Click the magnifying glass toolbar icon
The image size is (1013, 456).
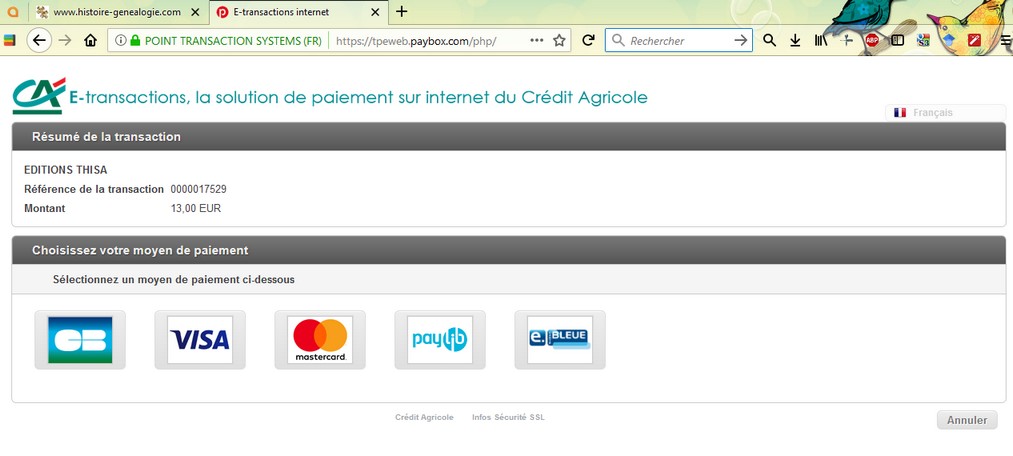click(x=769, y=40)
